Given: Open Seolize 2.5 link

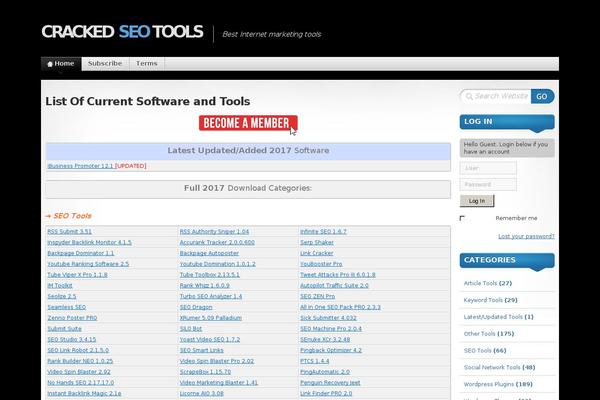Looking at the screenshot, I should coord(62,296).
